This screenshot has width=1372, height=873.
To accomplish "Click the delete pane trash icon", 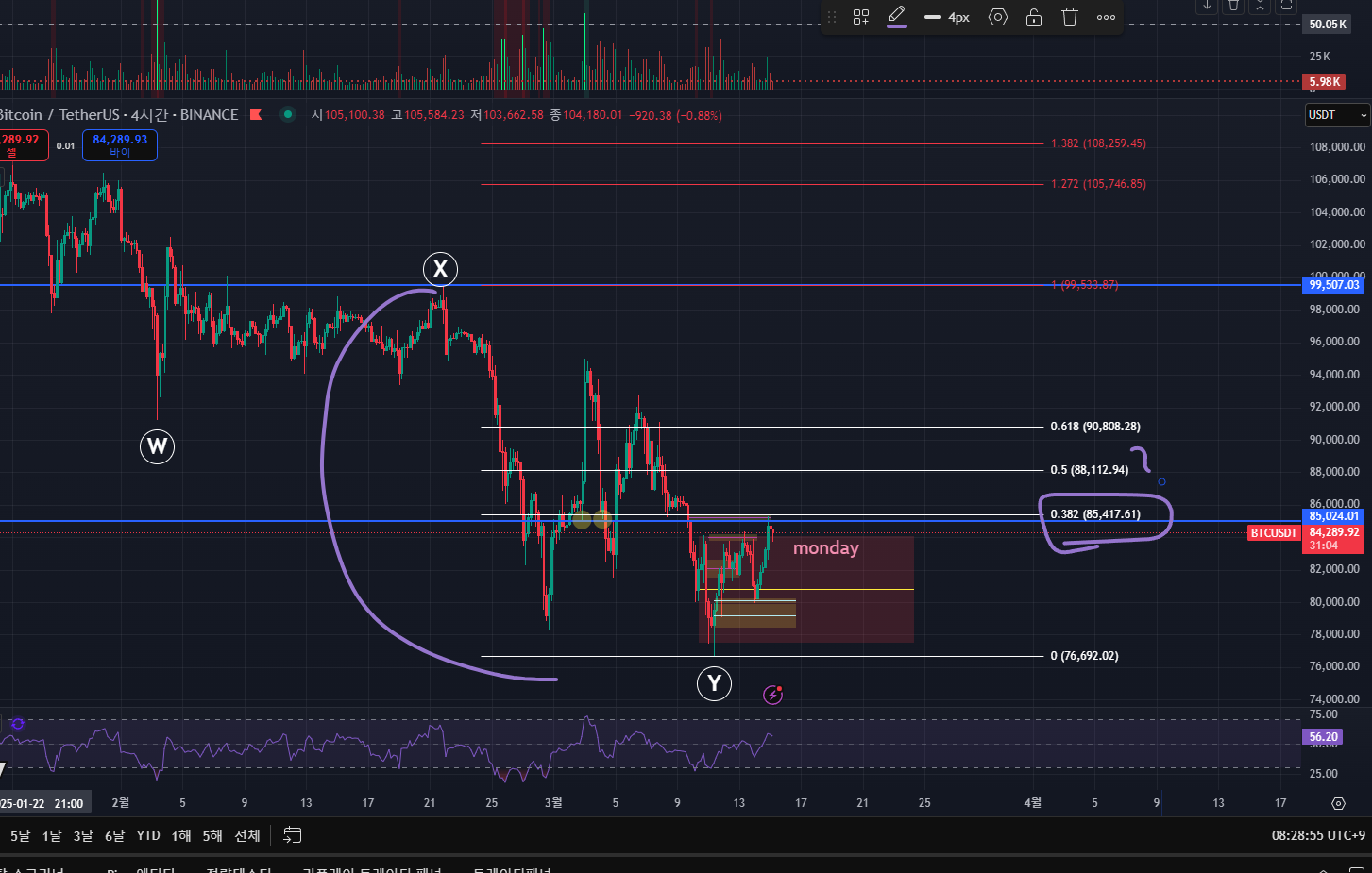I will click(x=1233, y=6).
